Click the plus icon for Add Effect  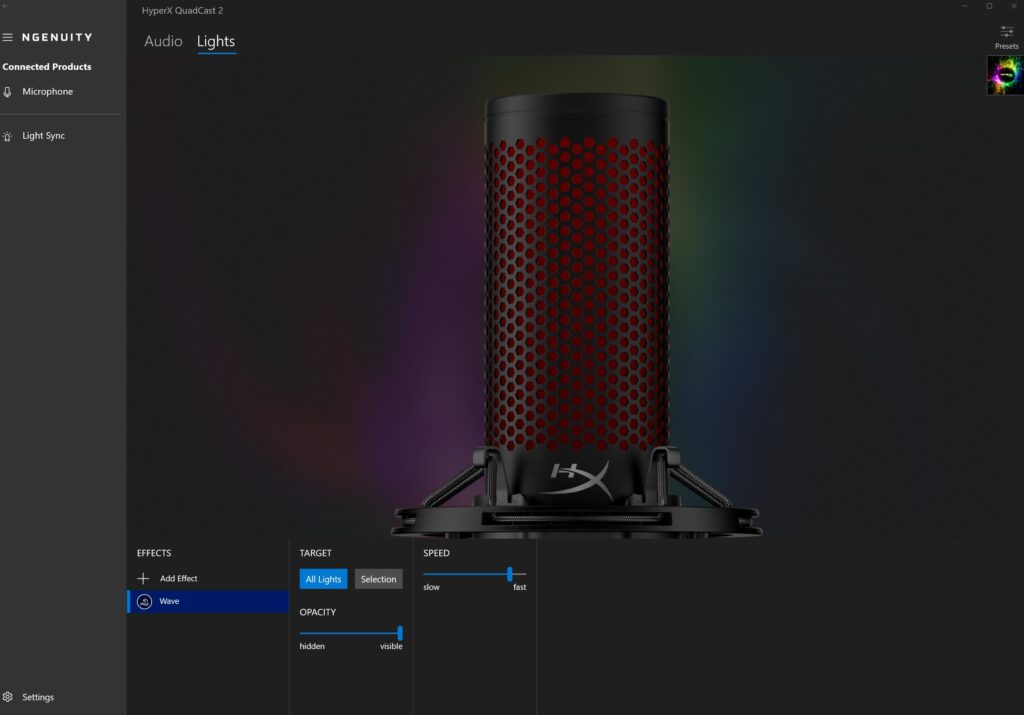pos(143,579)
